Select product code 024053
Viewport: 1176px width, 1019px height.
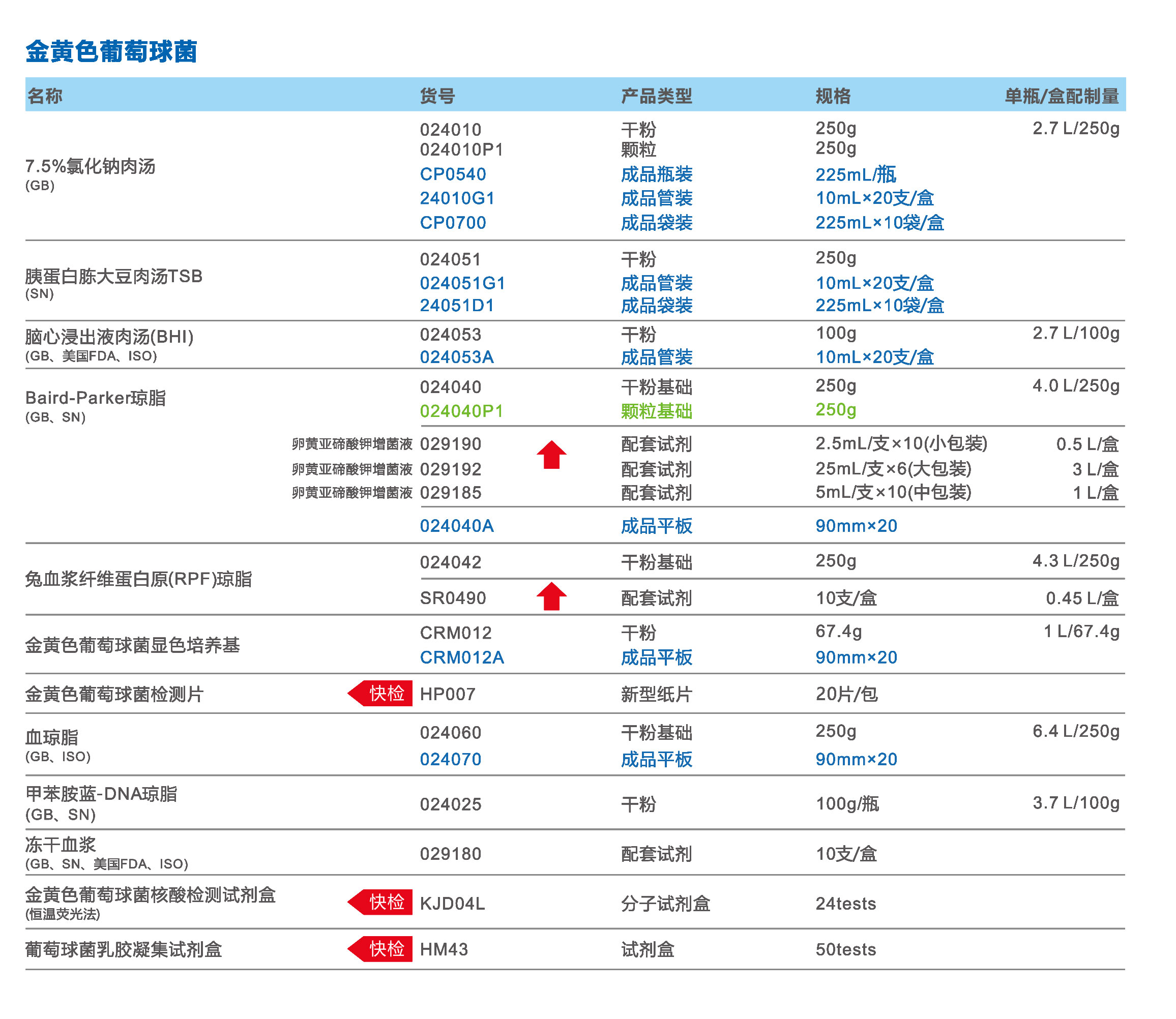[451, 335]
